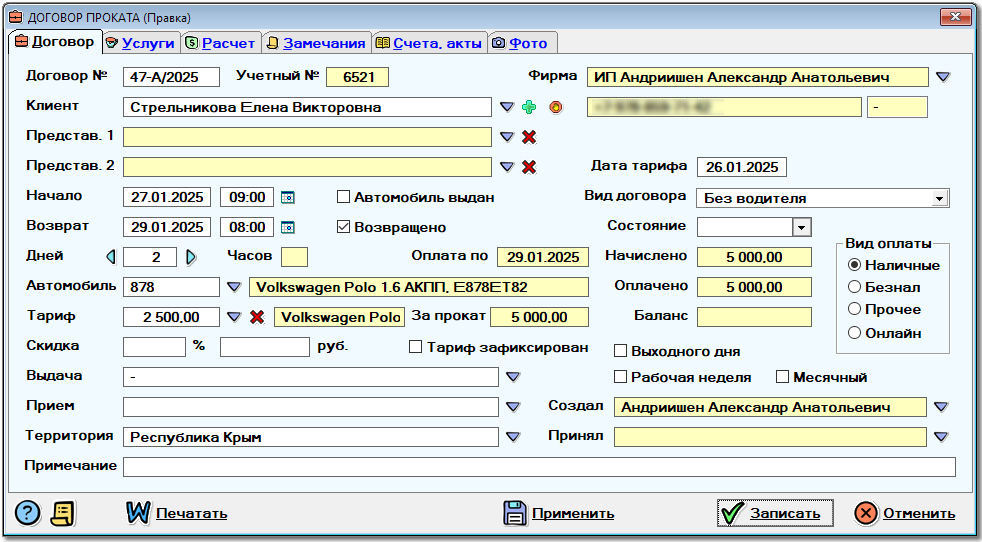This screenshot has height=542, width=982.
Task: Decrease days with left arrow
Action: tap(111, 257)
